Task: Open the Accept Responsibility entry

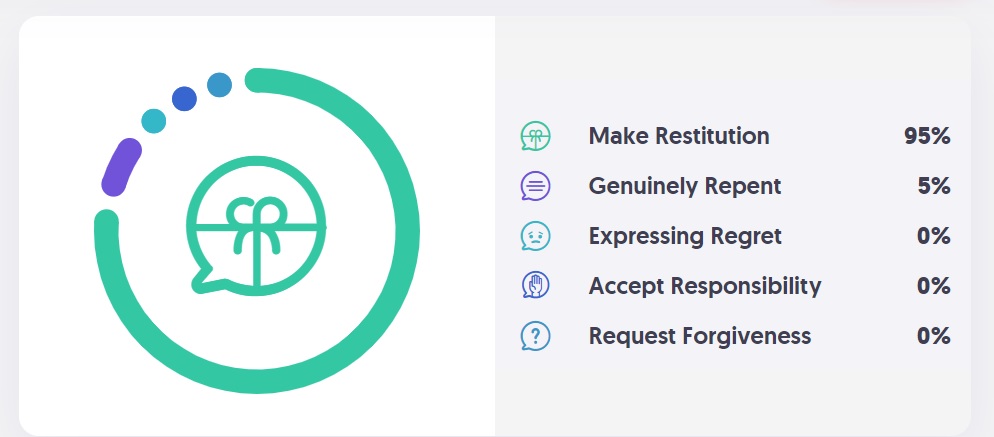Action: coord(705,285)
